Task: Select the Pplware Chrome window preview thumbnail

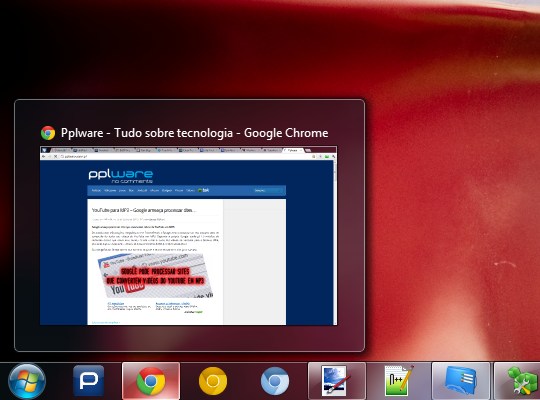Action: [189, 236]
